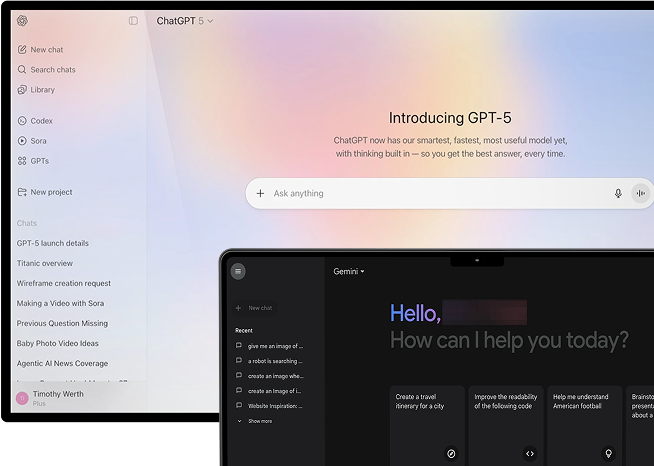Start a new chat in ChatGPT
The width and height of the screenshot is (654, 466).
click(46, 49)
